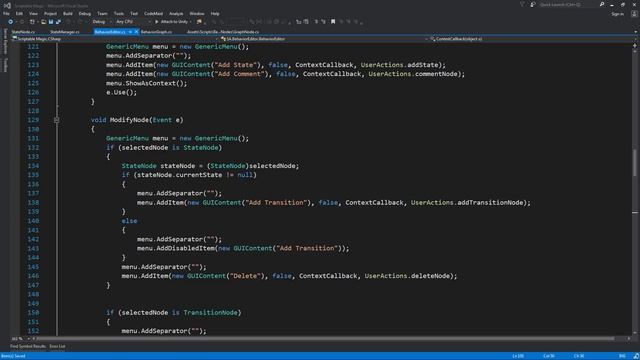640x360 pixels.
Task: Click the Sign in link
Action: [x=618, y=14]
